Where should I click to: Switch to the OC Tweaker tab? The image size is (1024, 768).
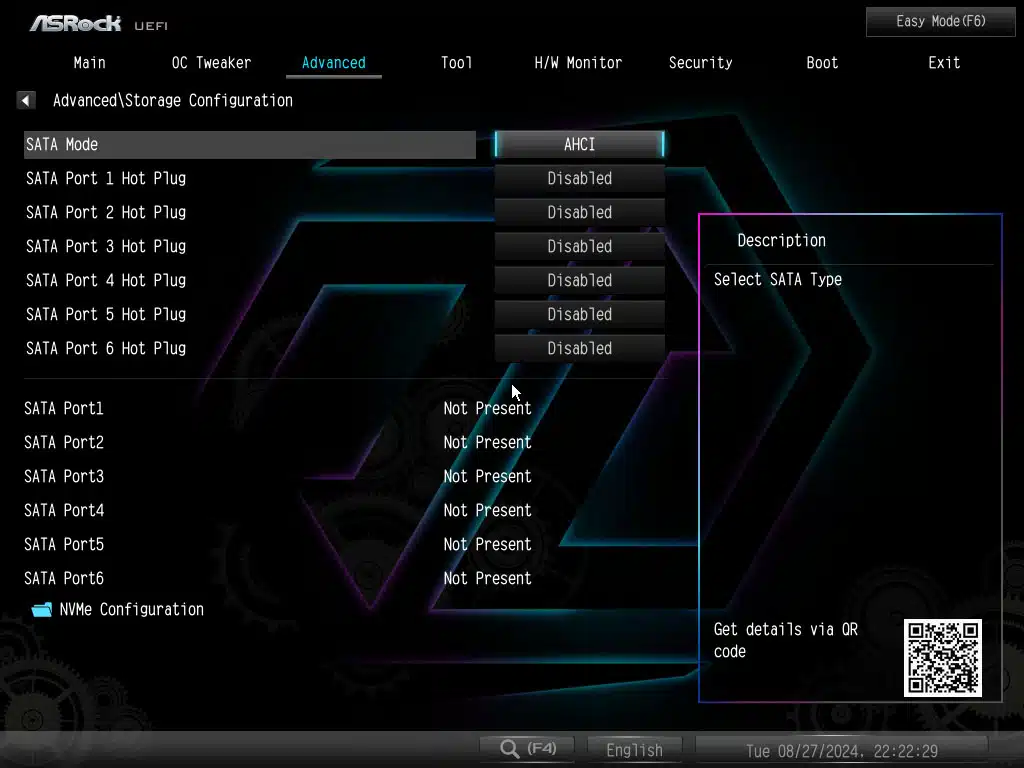[211, 62]
